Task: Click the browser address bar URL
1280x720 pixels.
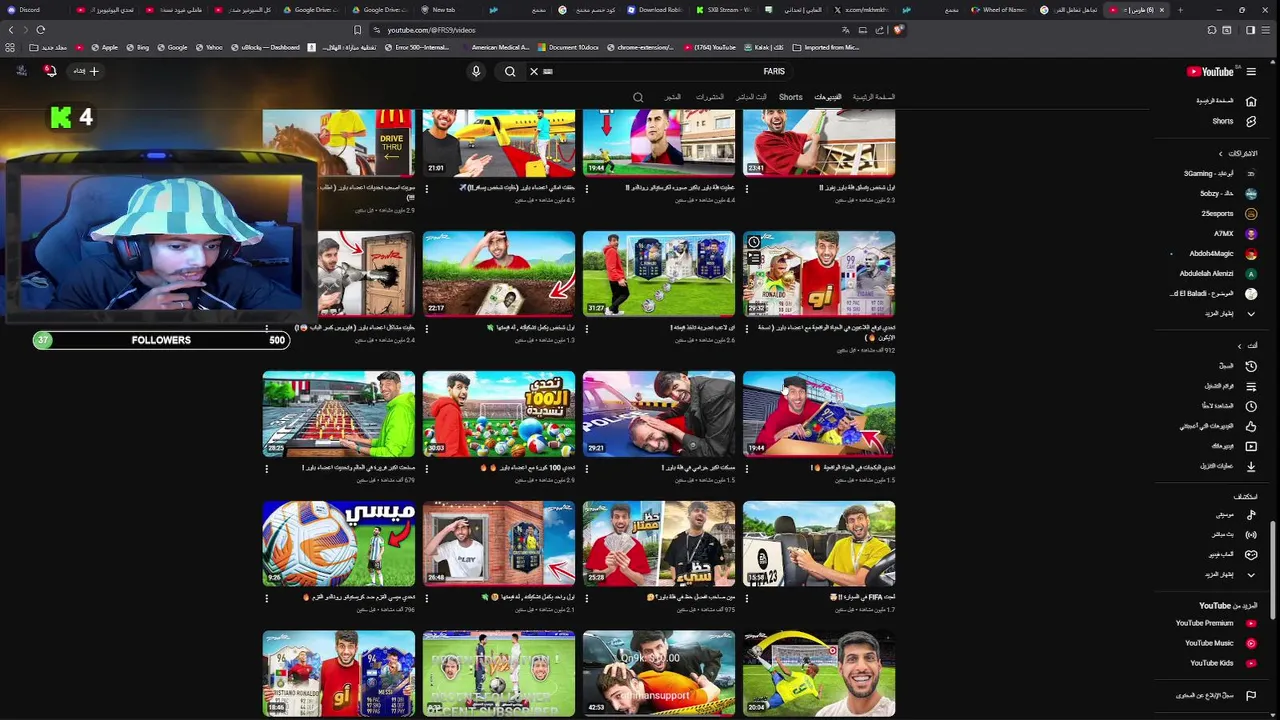Action: (x=431, y=30)
